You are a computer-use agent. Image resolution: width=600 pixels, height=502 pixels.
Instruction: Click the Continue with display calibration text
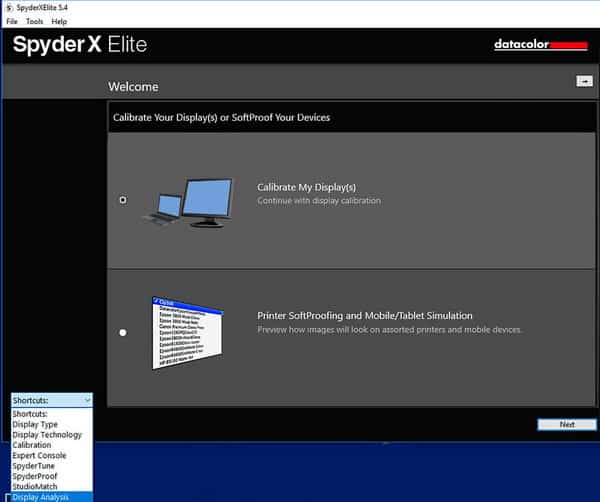(x=319, y=201)
